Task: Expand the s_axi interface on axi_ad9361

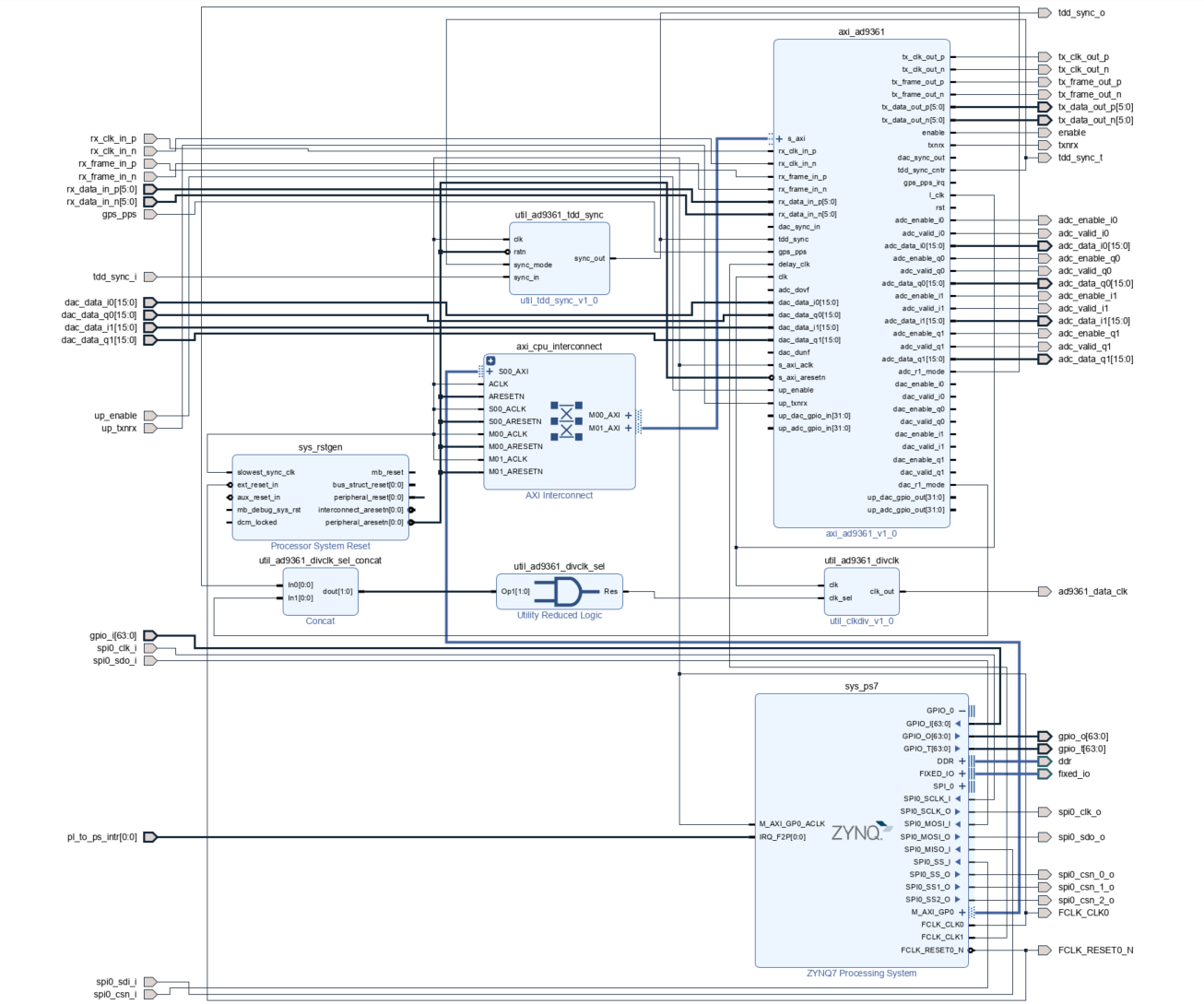Action: 779,138
